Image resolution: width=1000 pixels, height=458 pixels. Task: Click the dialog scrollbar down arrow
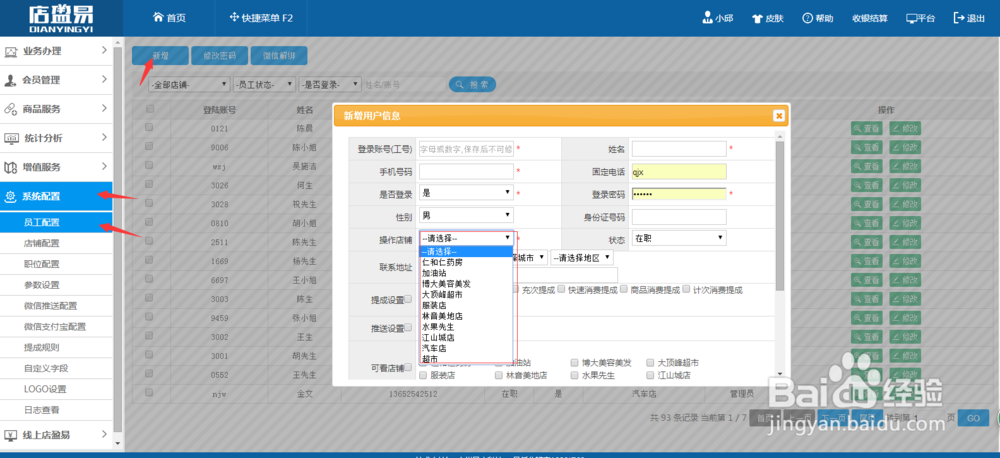779,374
